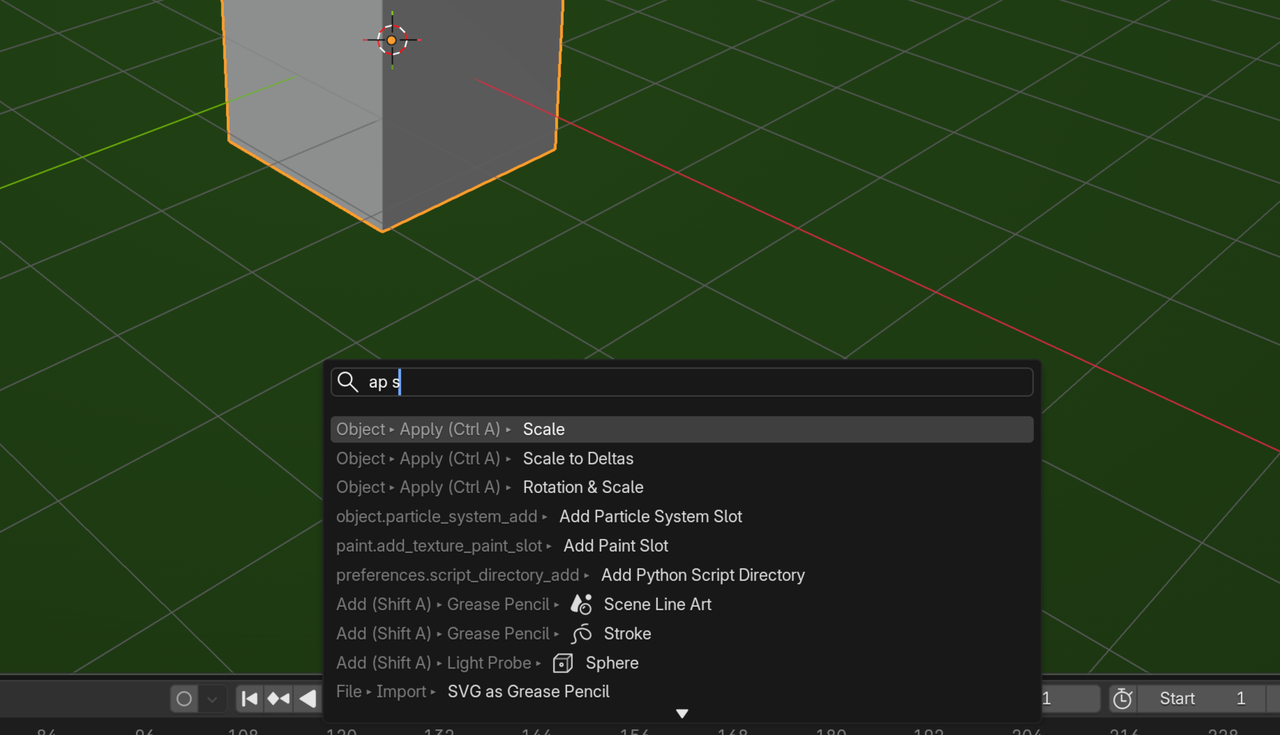Click the Start frame field
The image size is (1280, 735).
click(1202, 699)
